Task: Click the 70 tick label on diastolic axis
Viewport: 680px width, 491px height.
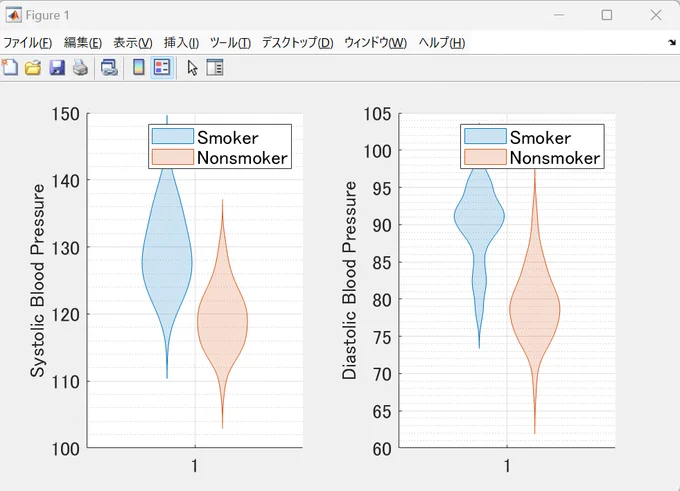Action: pos(382,374)
